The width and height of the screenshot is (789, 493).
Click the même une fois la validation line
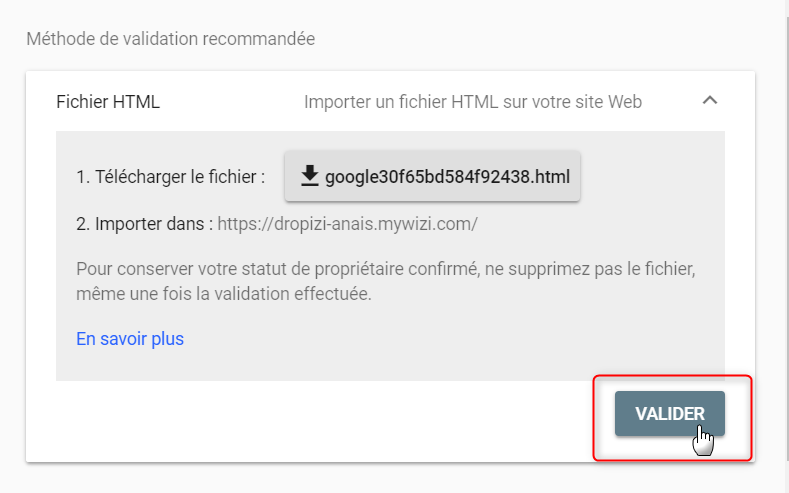(224, 294)
